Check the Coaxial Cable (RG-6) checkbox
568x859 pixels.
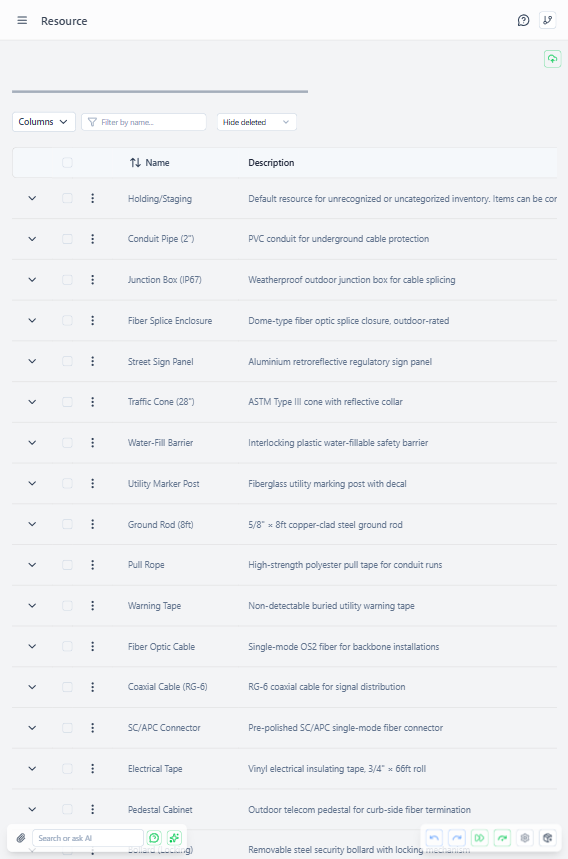coord(67,687)
